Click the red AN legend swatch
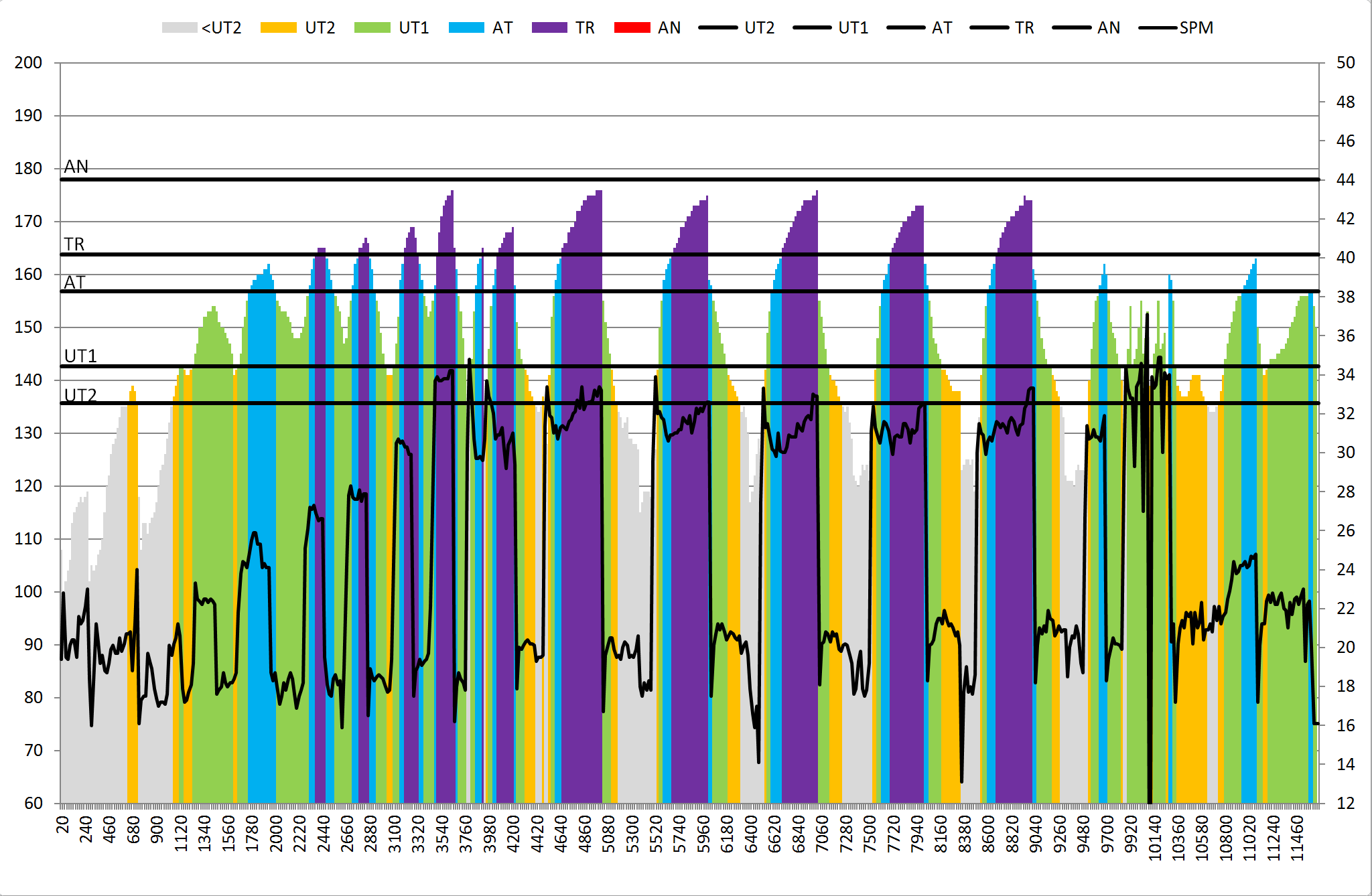1372x896 pixels. coord(632,27)
